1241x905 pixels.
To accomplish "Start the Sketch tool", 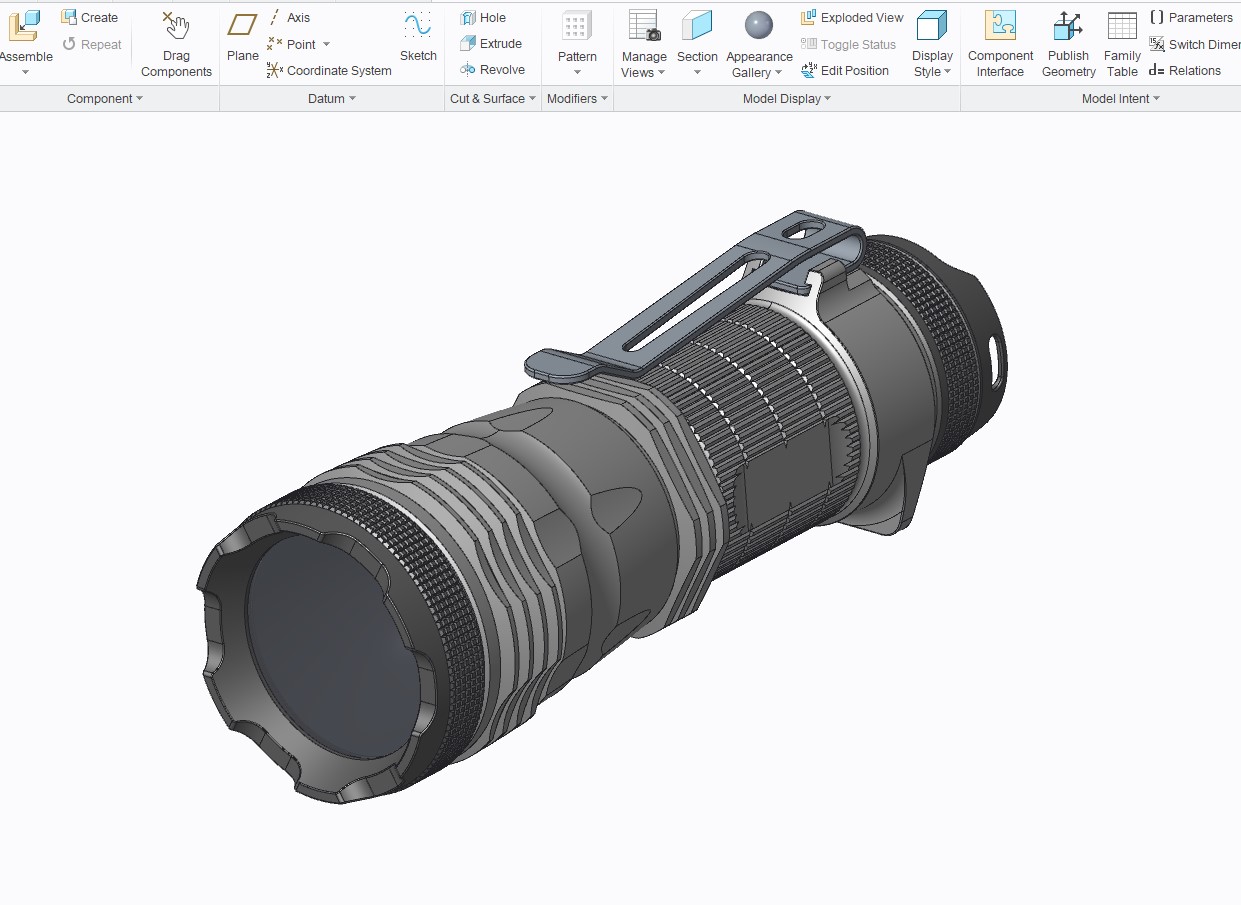I will tap(418, 38).
